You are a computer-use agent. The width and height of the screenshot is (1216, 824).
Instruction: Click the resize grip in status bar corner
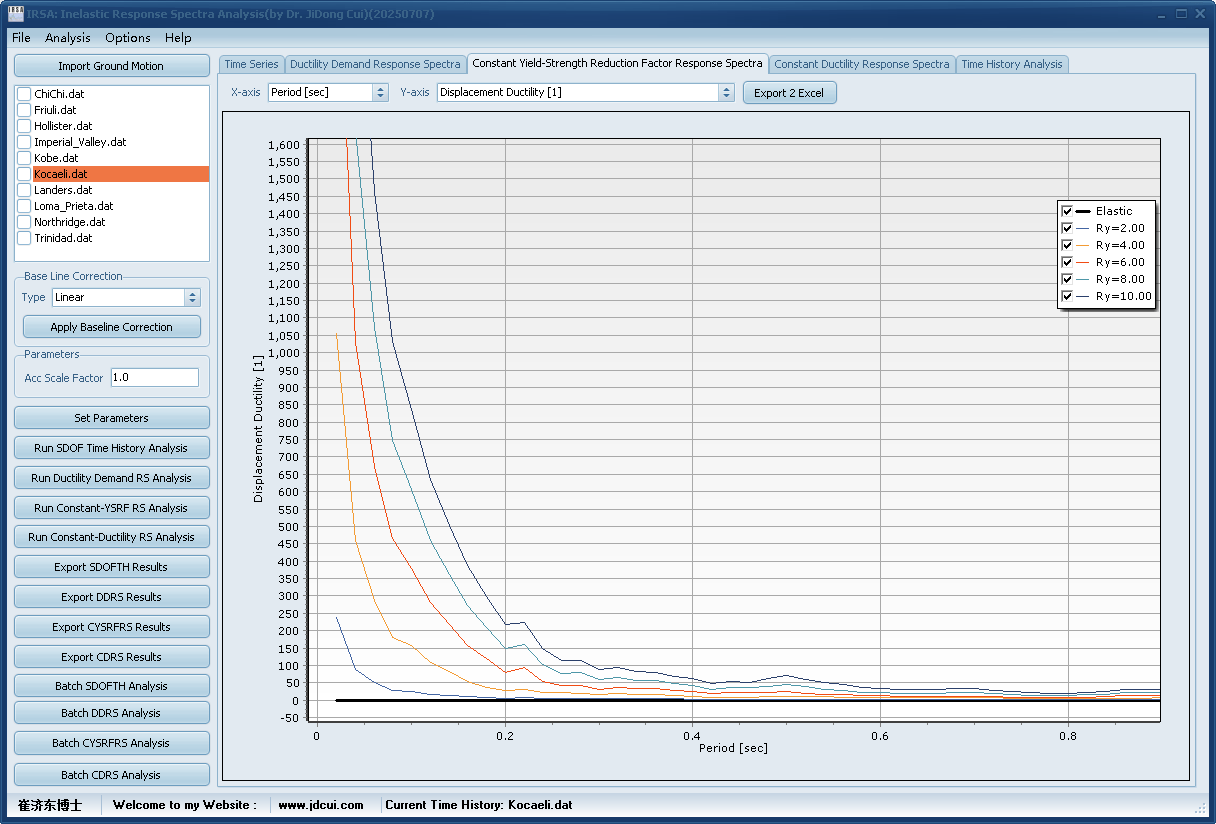[x=1200, y=808]
